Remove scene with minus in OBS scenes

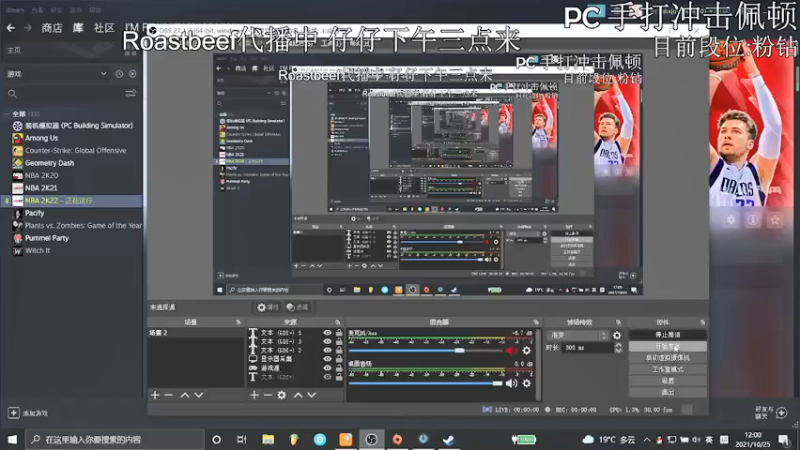click(168, 395)
